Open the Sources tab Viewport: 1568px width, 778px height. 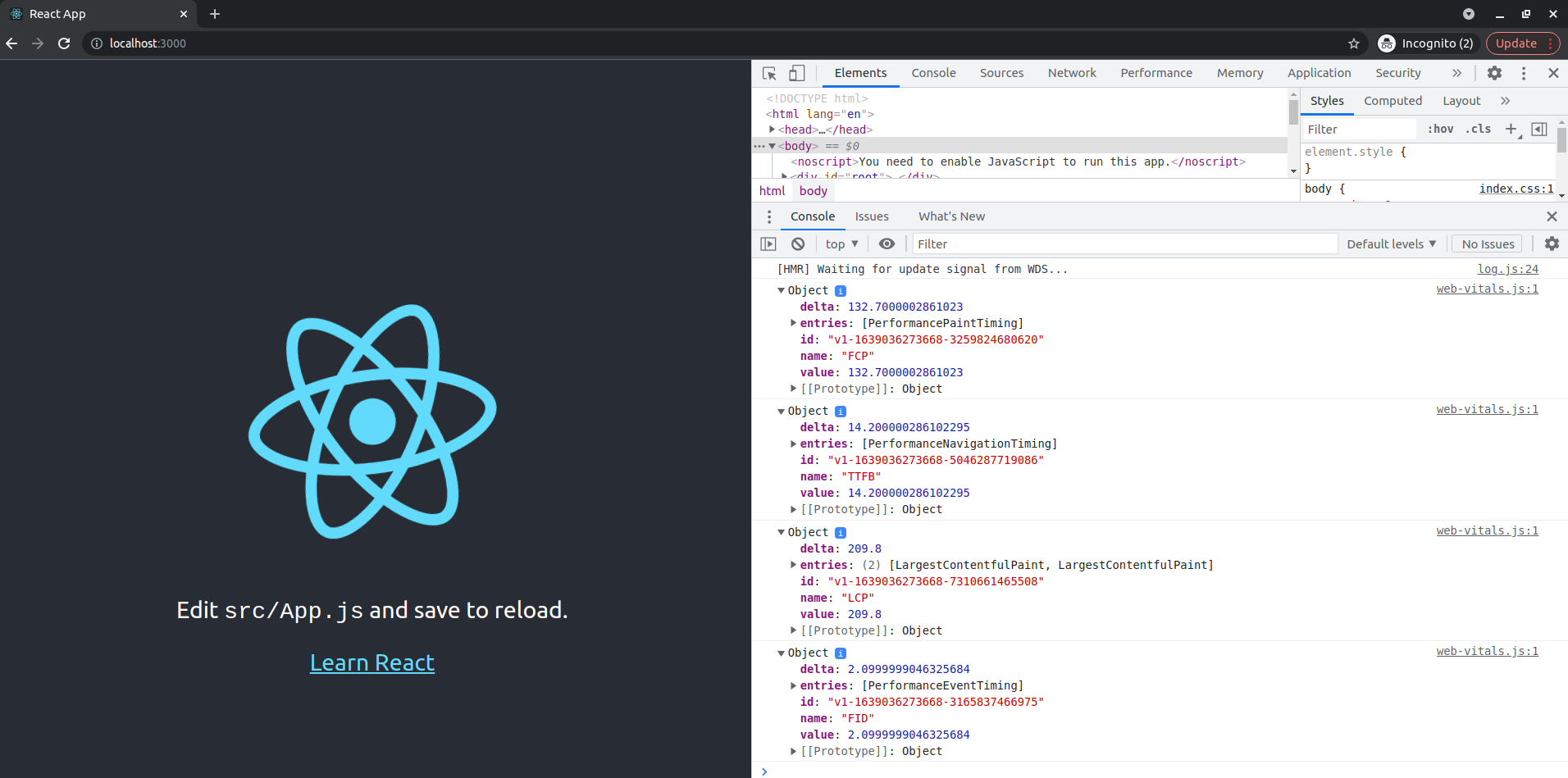tap(1001, 73)
